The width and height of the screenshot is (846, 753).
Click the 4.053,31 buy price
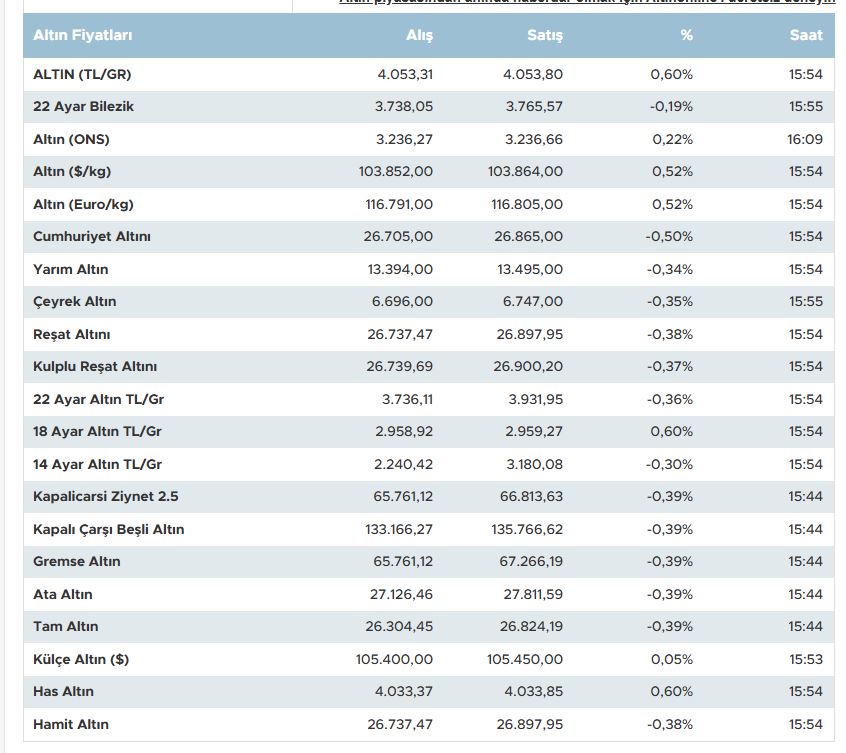(405, 74)
